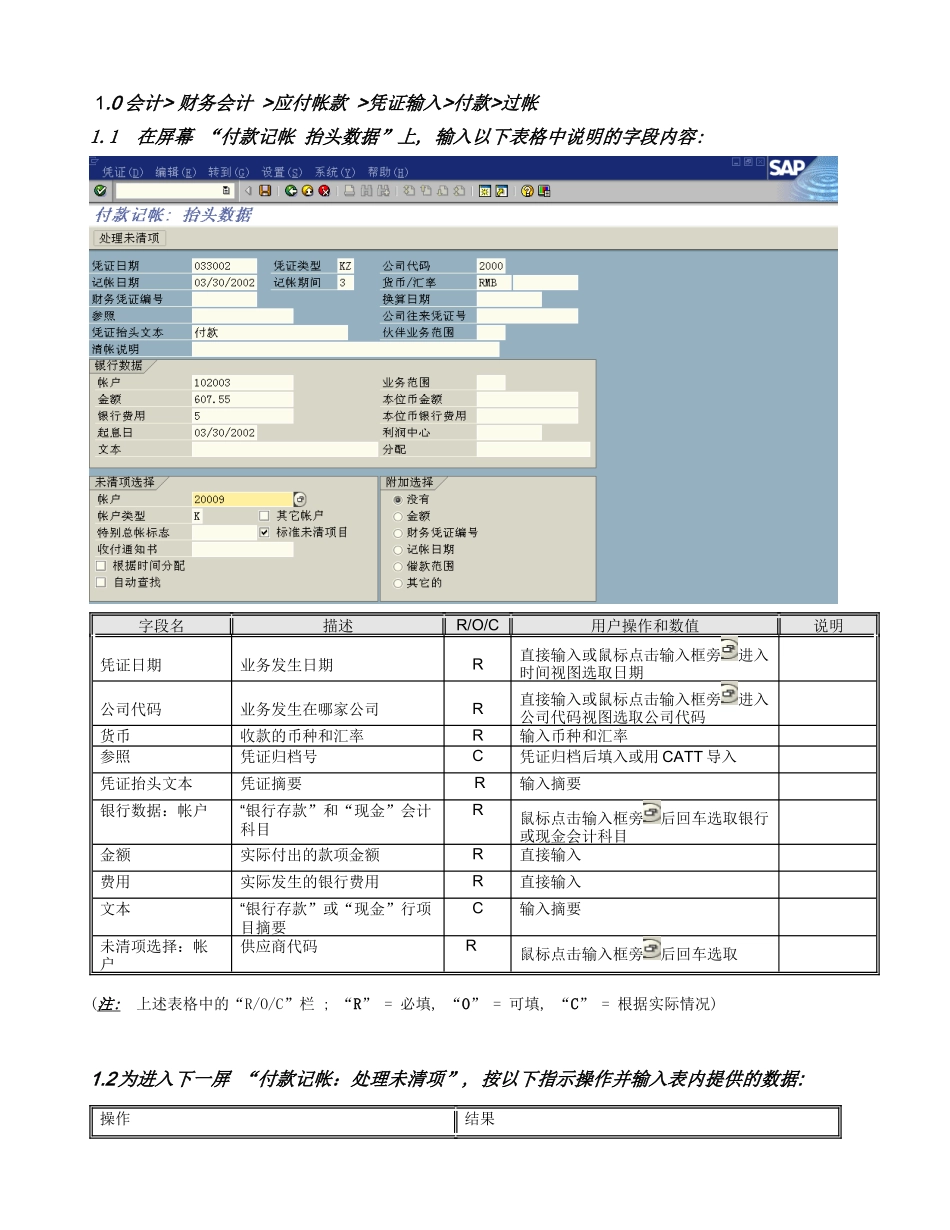This screenshot has height=1230, width=950.
Task: Click the toolbar command input field
Action: coord(167,190)
